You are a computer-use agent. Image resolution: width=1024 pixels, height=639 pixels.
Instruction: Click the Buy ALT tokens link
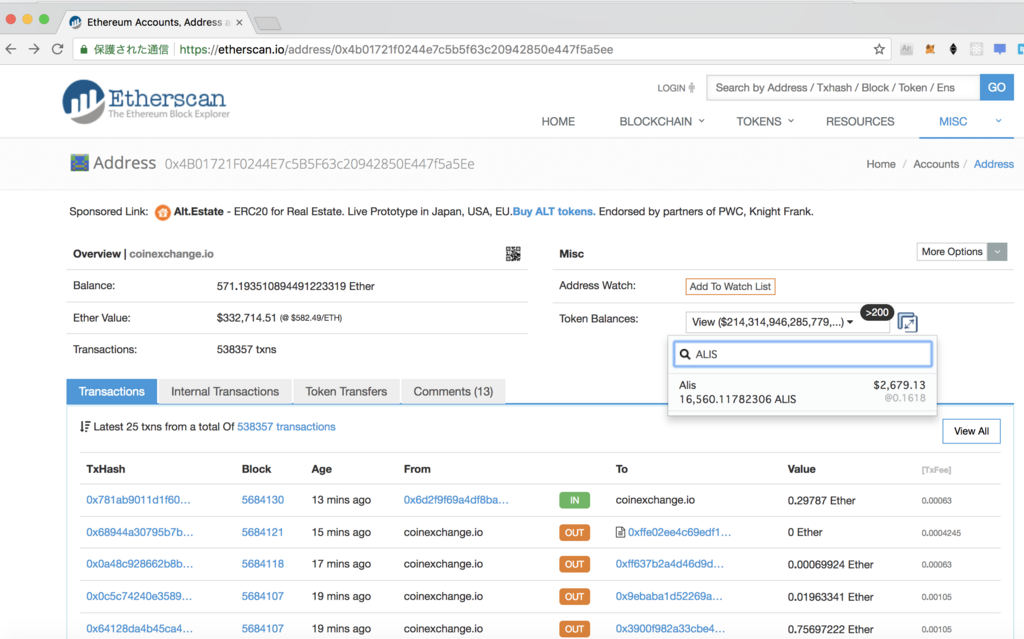(554, 212)
